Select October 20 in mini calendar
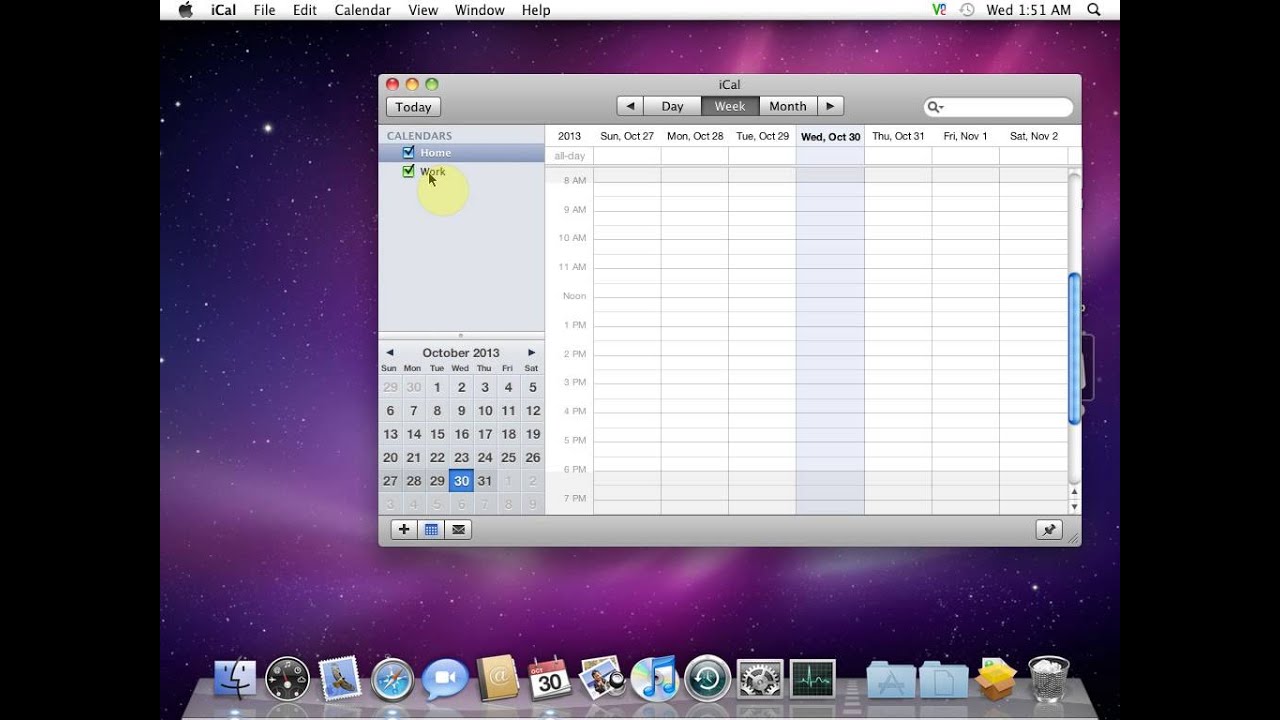The image size is (1280, 720). [390, 457]
